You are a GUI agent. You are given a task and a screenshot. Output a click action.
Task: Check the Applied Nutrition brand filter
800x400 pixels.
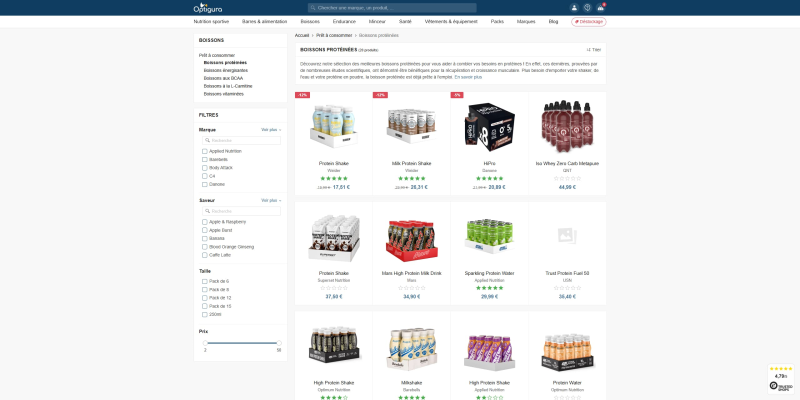(205, 152)
